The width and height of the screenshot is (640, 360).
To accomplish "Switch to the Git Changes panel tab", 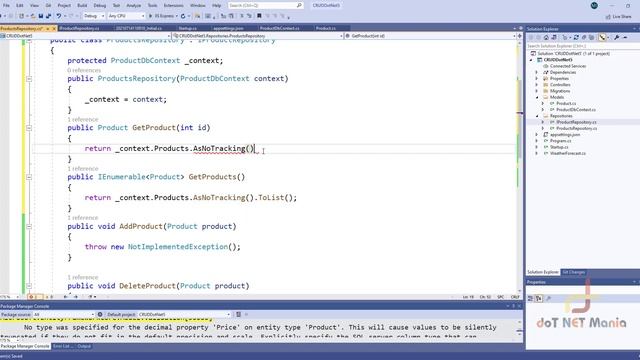I will (x=573, y=272).
